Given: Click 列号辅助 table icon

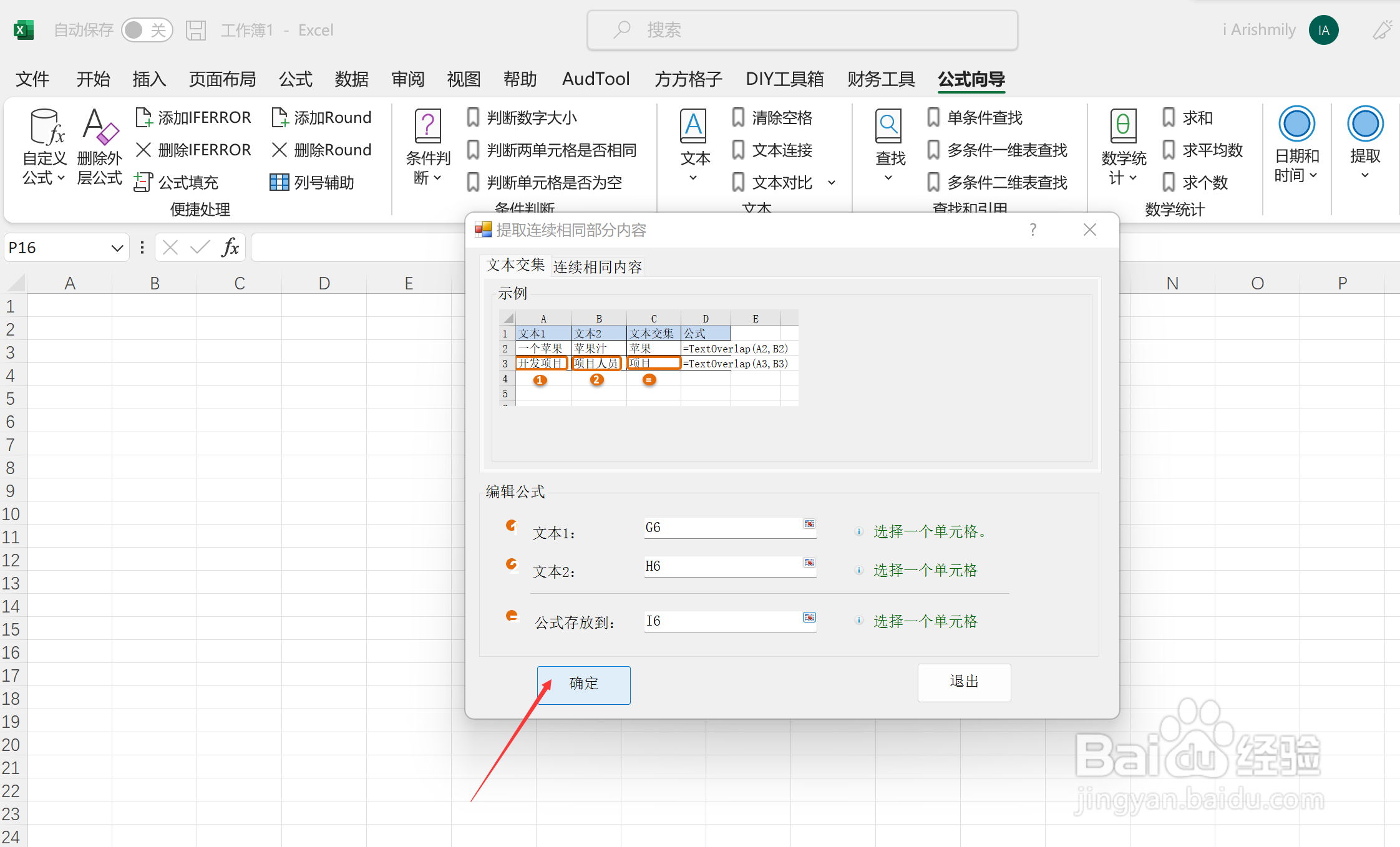Looking at the screenshot, I should pos(278,182).
